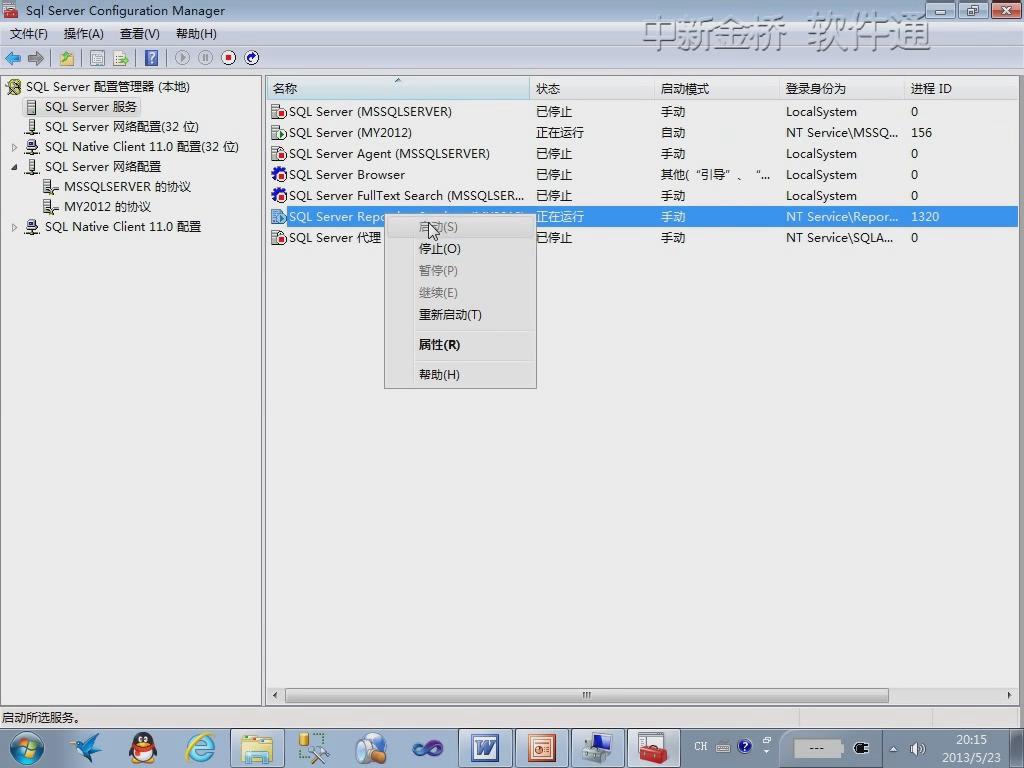
Task: Collapse the SQL Server 网络配置 node triangle
Action: click(x=14, y=167)
